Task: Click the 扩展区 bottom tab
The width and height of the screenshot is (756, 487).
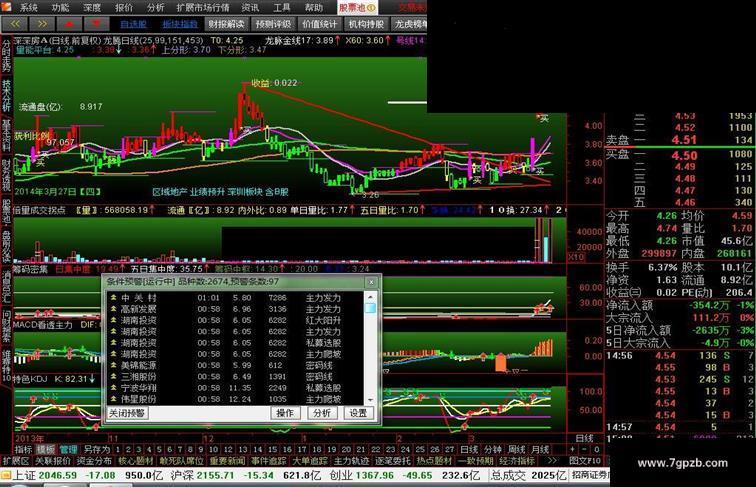Action: tap(16, 461)
